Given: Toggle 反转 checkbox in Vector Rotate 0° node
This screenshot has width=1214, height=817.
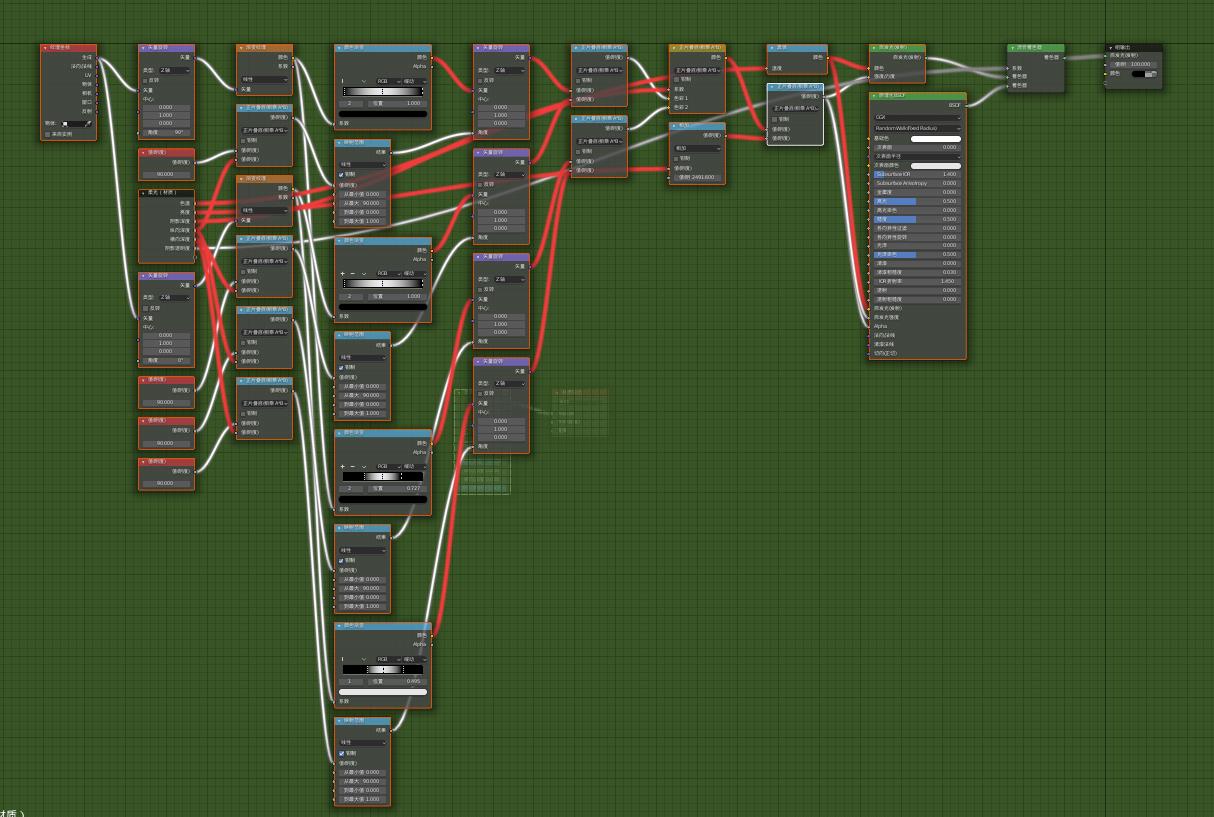Looking at the screenshot, I should pyautogui.click(x=146, y=308).
